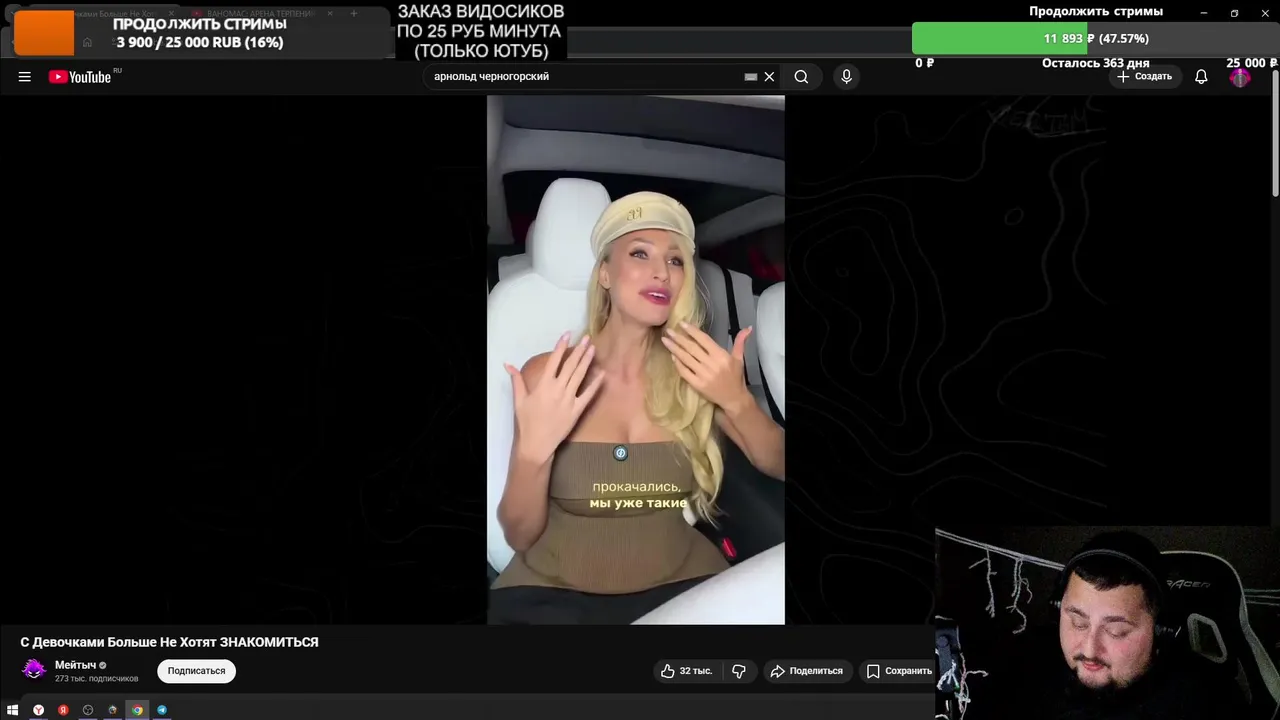Go to YouTube home via logo
This screenshot has width=1280, height=720.
pyautogui.click(x=80, y=77)
